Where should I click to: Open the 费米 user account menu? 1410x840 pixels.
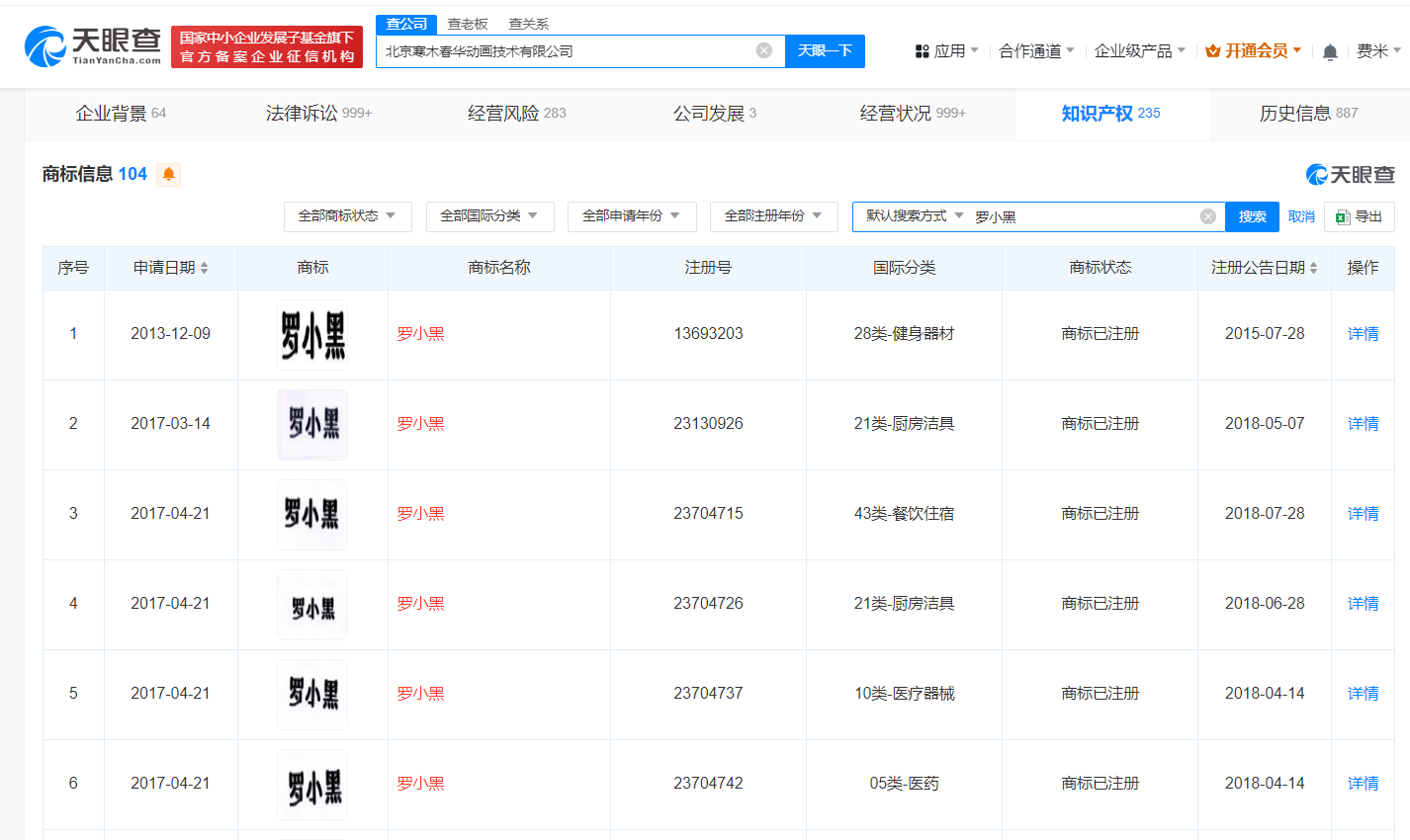click(1378, 50)
